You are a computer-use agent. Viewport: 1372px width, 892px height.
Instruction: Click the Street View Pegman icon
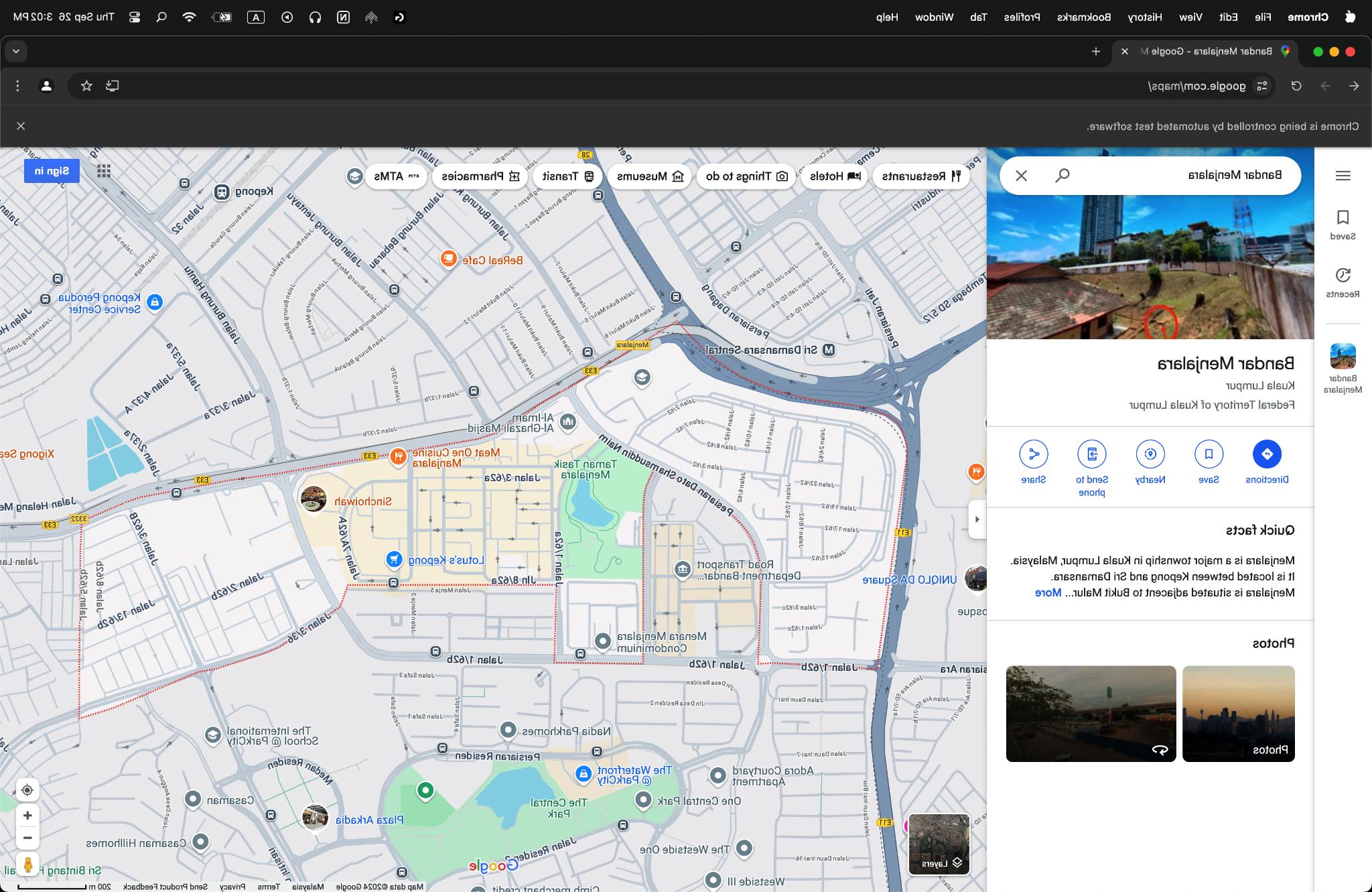click(27, 865)
